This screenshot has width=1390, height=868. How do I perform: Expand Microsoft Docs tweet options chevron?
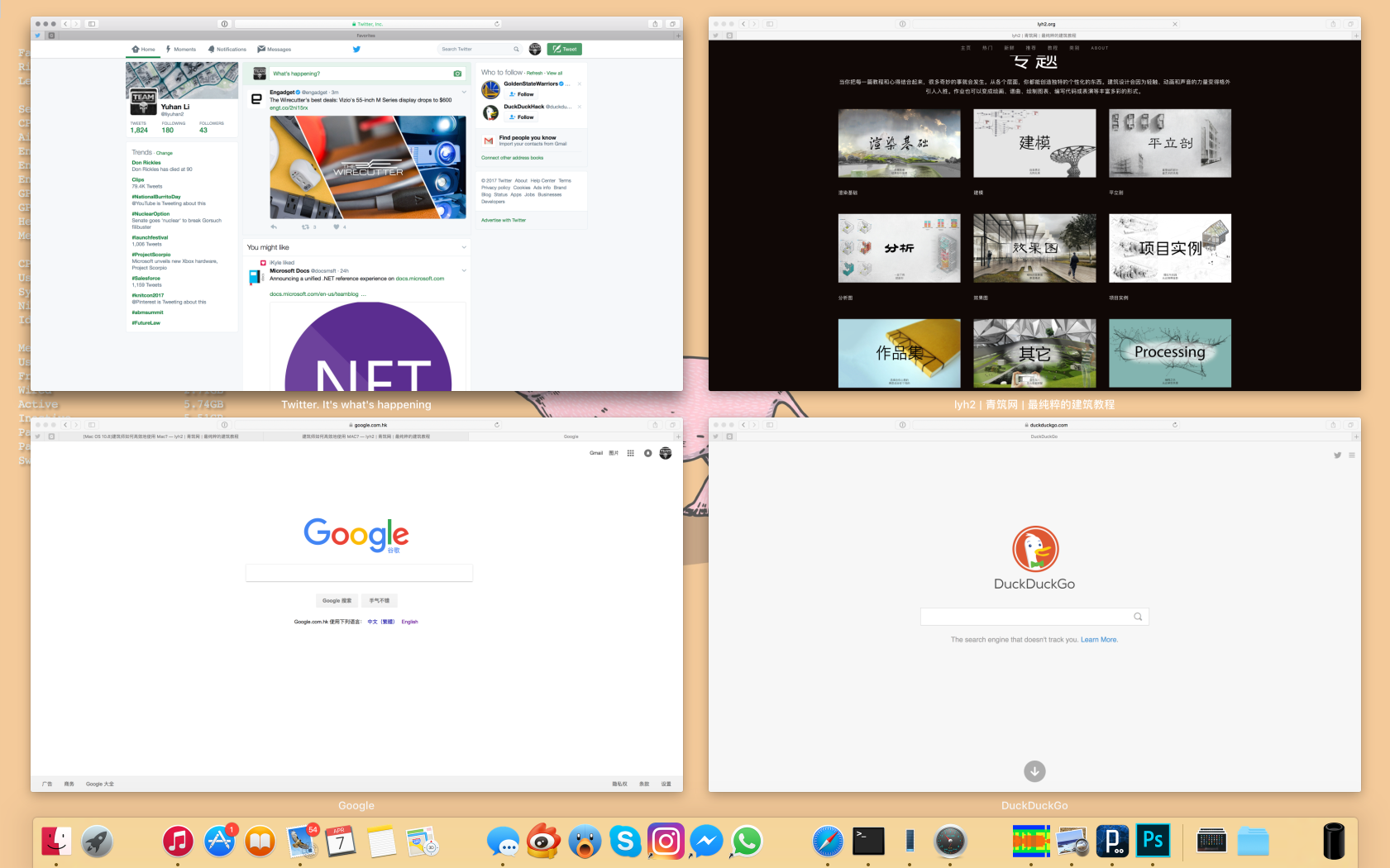click(x=464, y=270)
